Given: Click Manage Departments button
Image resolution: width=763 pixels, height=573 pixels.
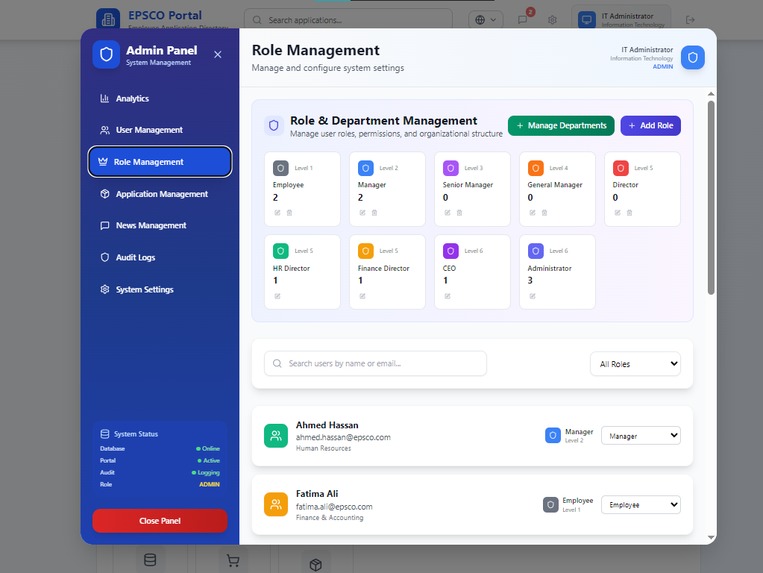Looking at the screenshot, I should [x=561, y=125].
